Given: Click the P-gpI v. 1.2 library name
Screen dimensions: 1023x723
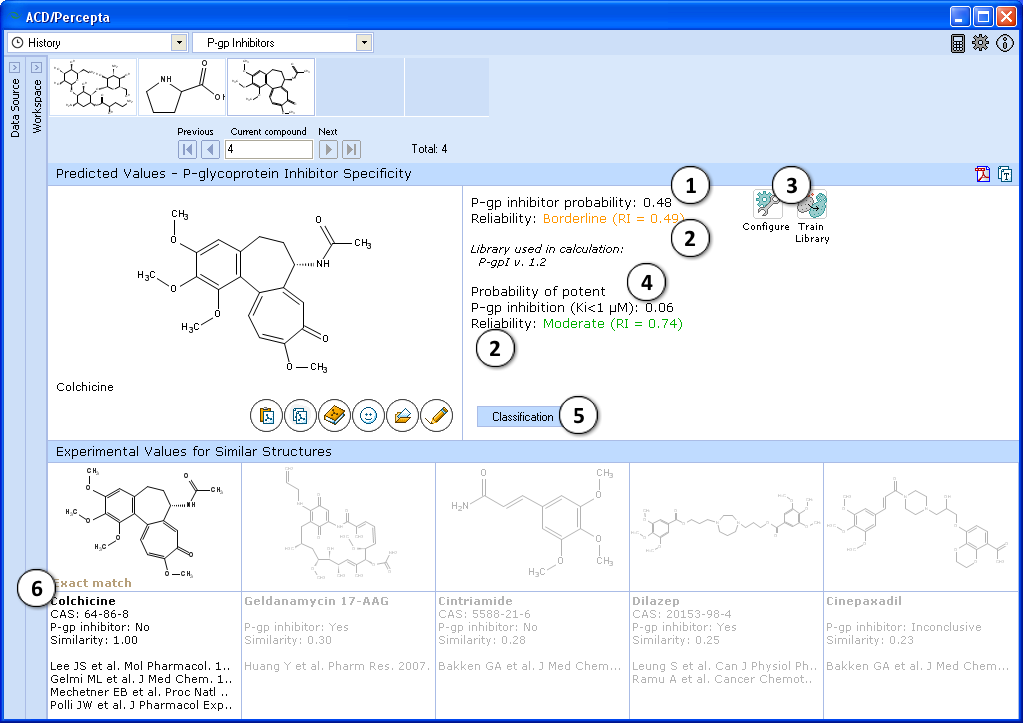Looking at the screenshot, I should pyautogui.click(x=512, y=262).
